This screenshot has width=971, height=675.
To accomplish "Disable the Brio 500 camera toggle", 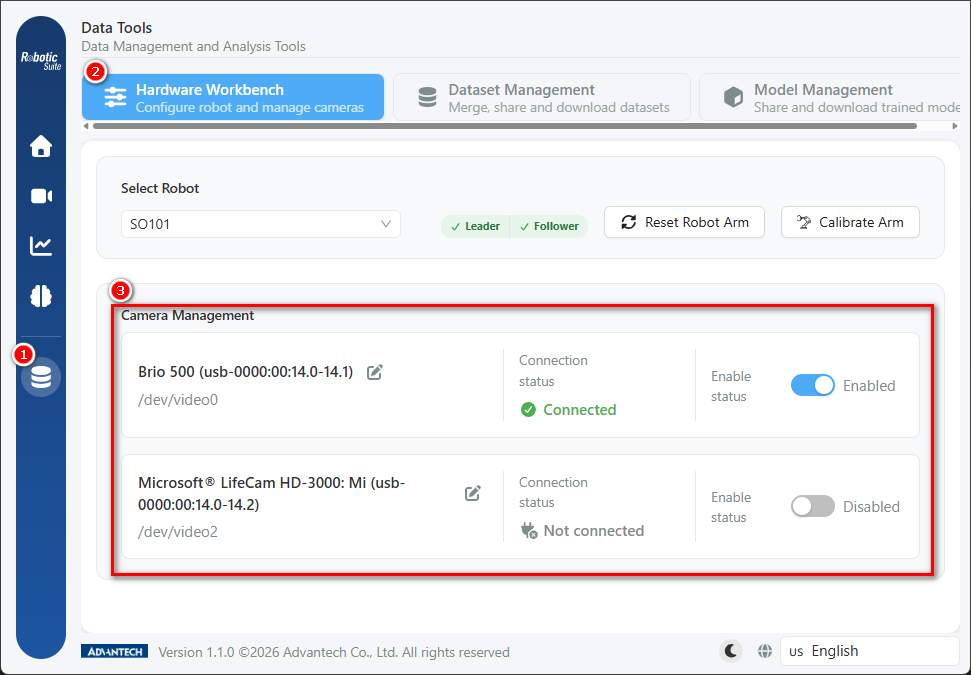I will pyautogui.click(x=812, y=385).
